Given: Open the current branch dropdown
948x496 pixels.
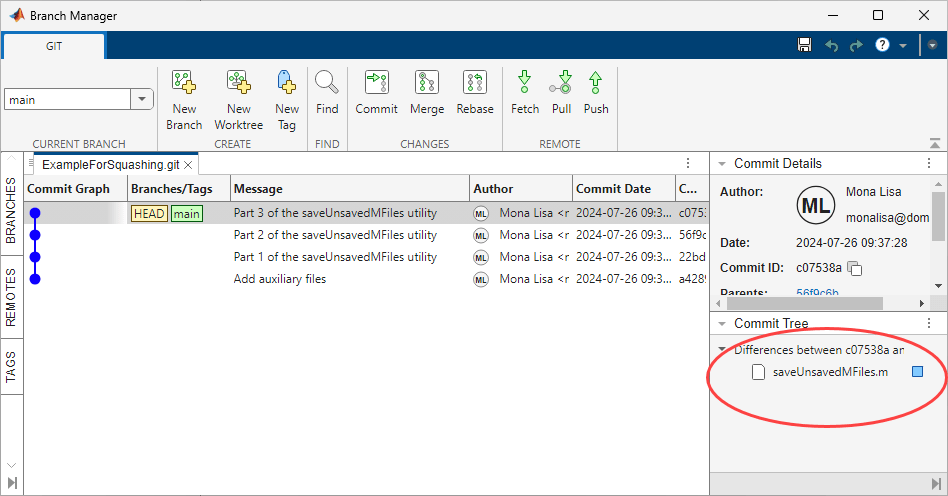Looking at the screenshot, I should (x=141, y=99).
